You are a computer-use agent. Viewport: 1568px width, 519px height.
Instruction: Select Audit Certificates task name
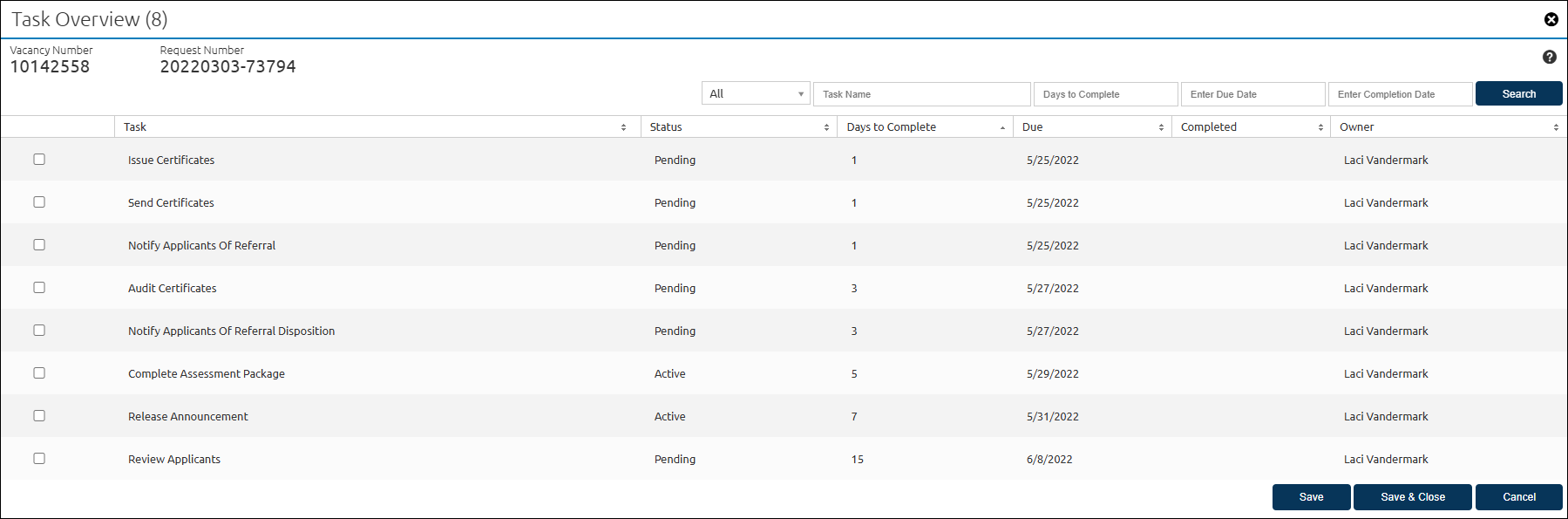172,289
